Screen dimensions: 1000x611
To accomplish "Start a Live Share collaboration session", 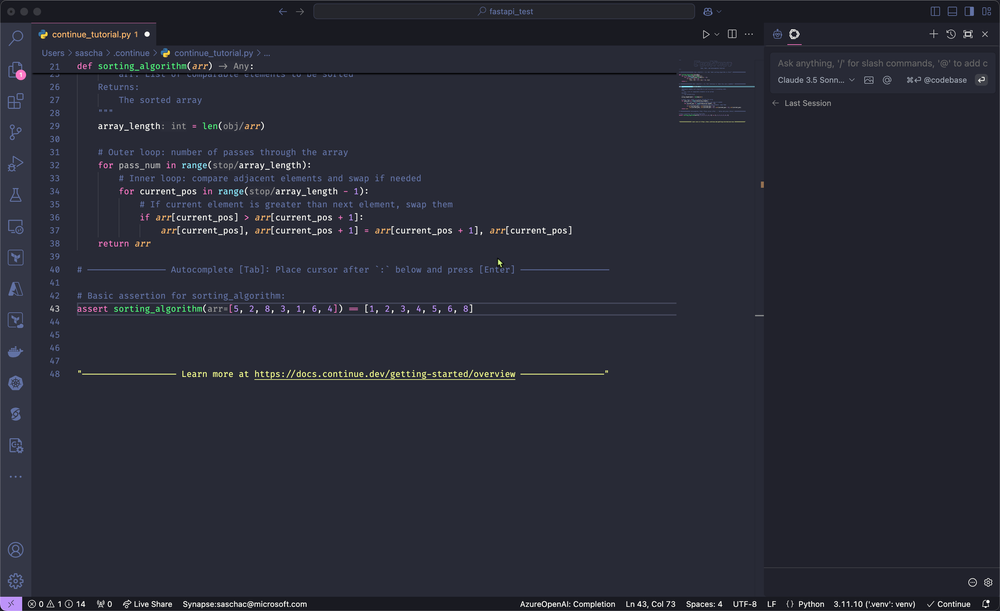I will pos(148,603).
